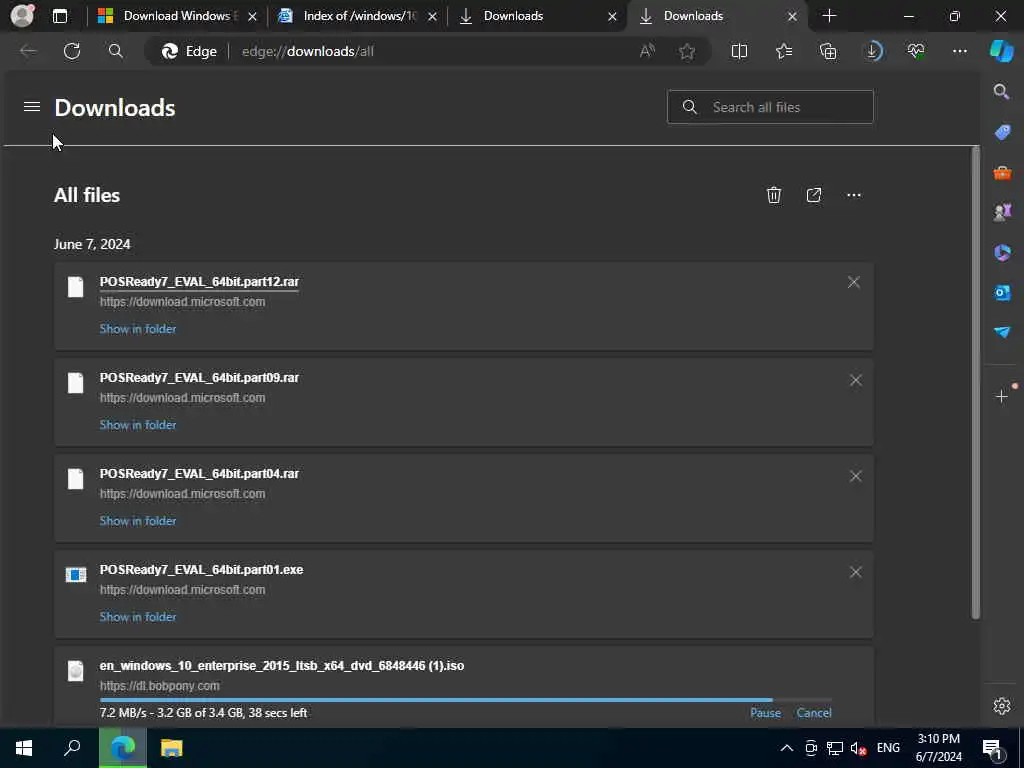Remove part09.rar from downloads list
The width and height of the screenshot is (1024, 768).
tap(856, 380)
